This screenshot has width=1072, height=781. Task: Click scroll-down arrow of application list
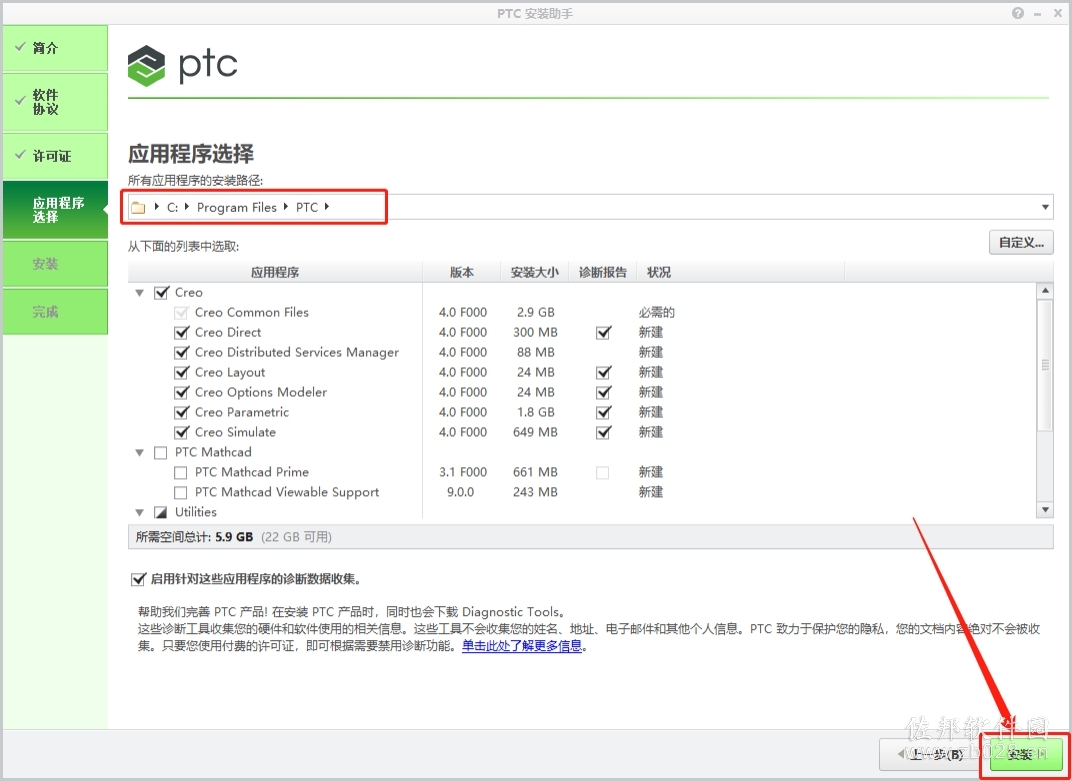[x=1045, y=509]
